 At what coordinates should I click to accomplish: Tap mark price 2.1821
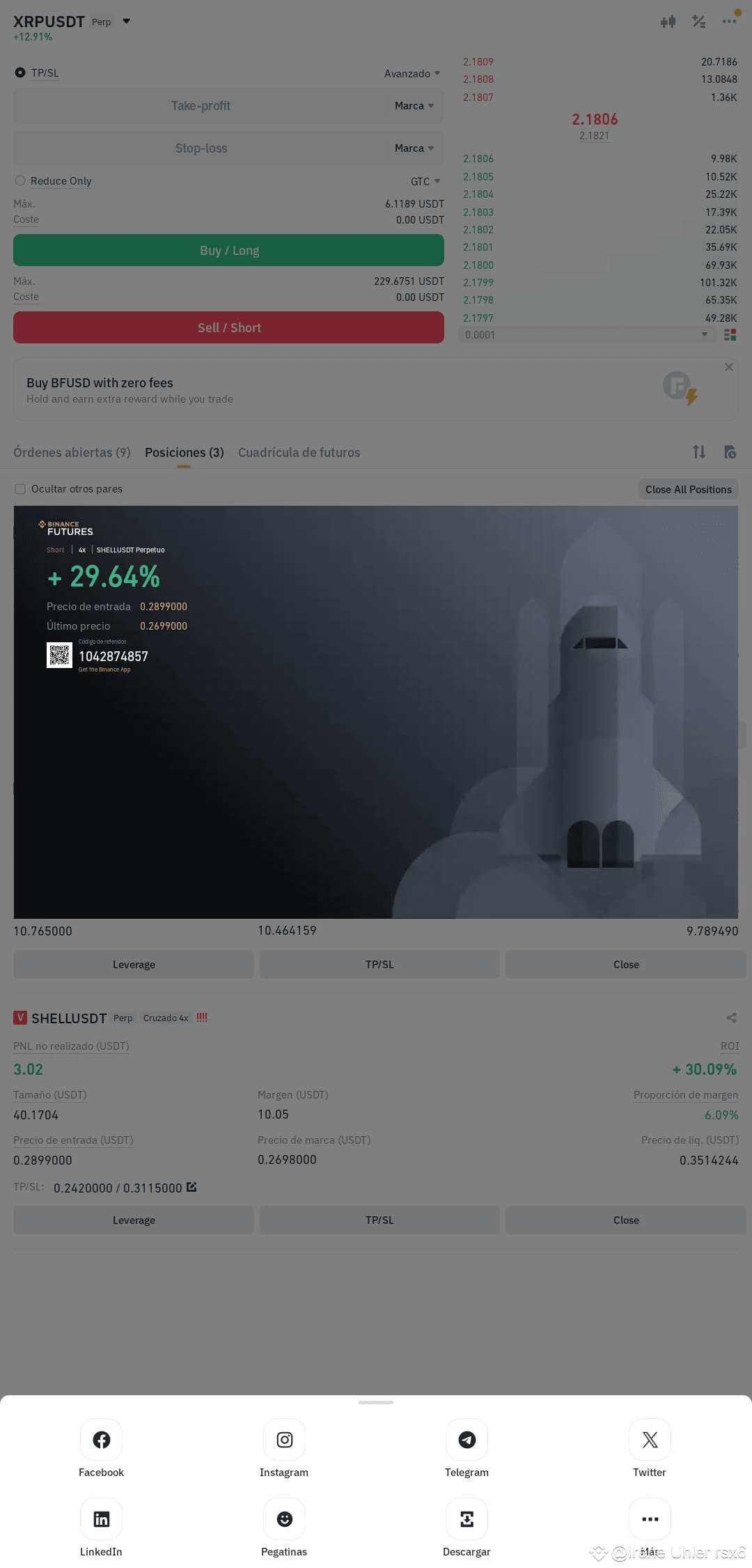pyautogui.click(x=595, y=136)
